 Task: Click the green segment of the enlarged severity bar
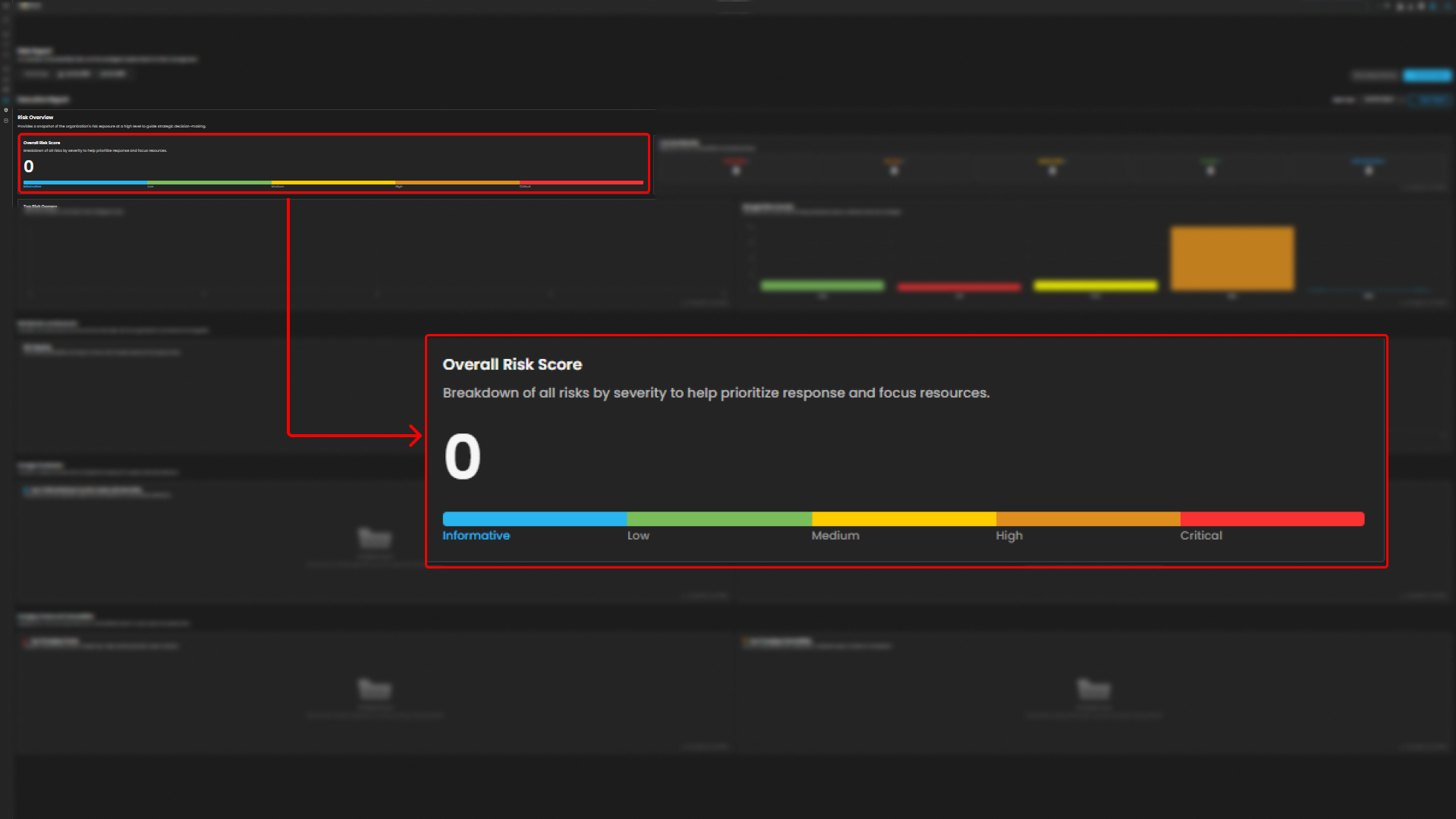(719, 519)
